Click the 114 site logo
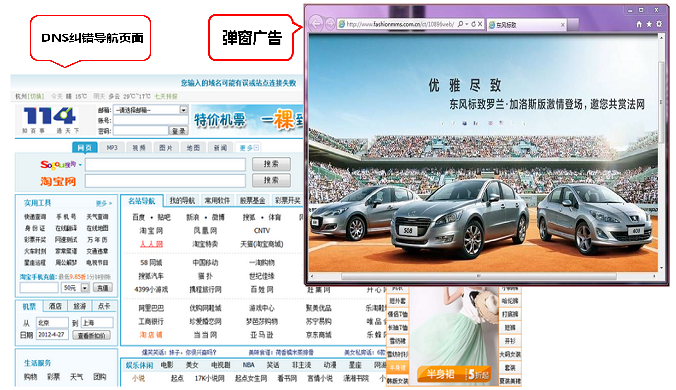This screenshot has height=390, width=676. (x=50, y=119)
